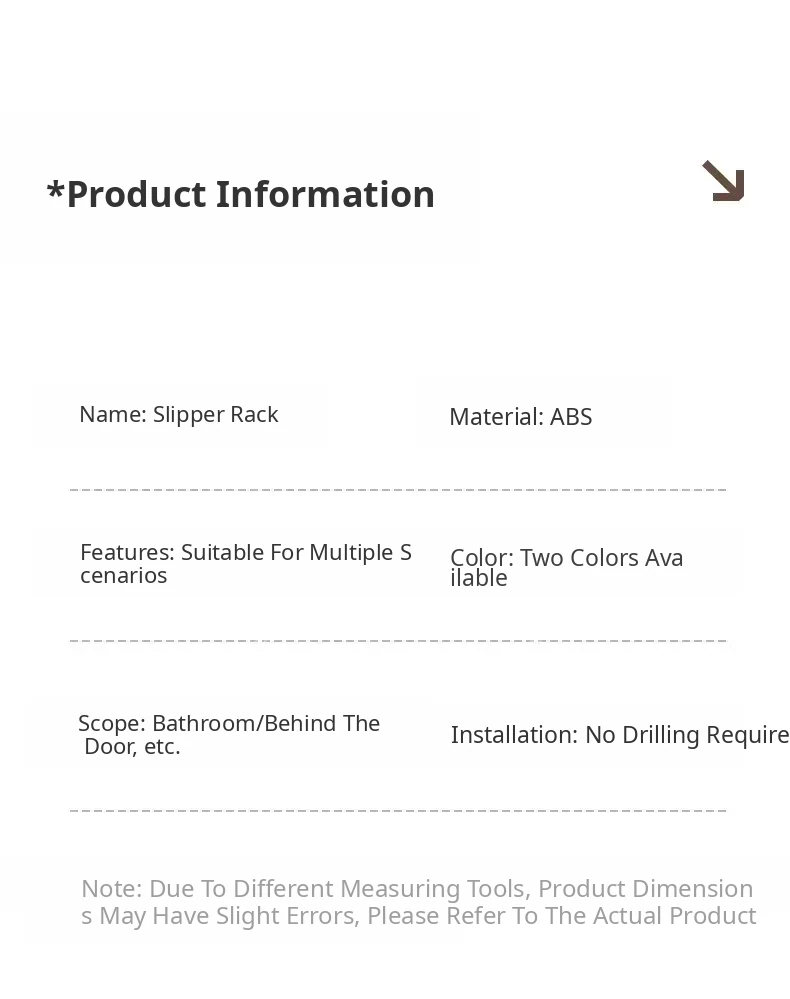Viewport: 790px width, 999px height.
Task: Select "Please Refer To The Actual Product" text
Action: point(562,917)
